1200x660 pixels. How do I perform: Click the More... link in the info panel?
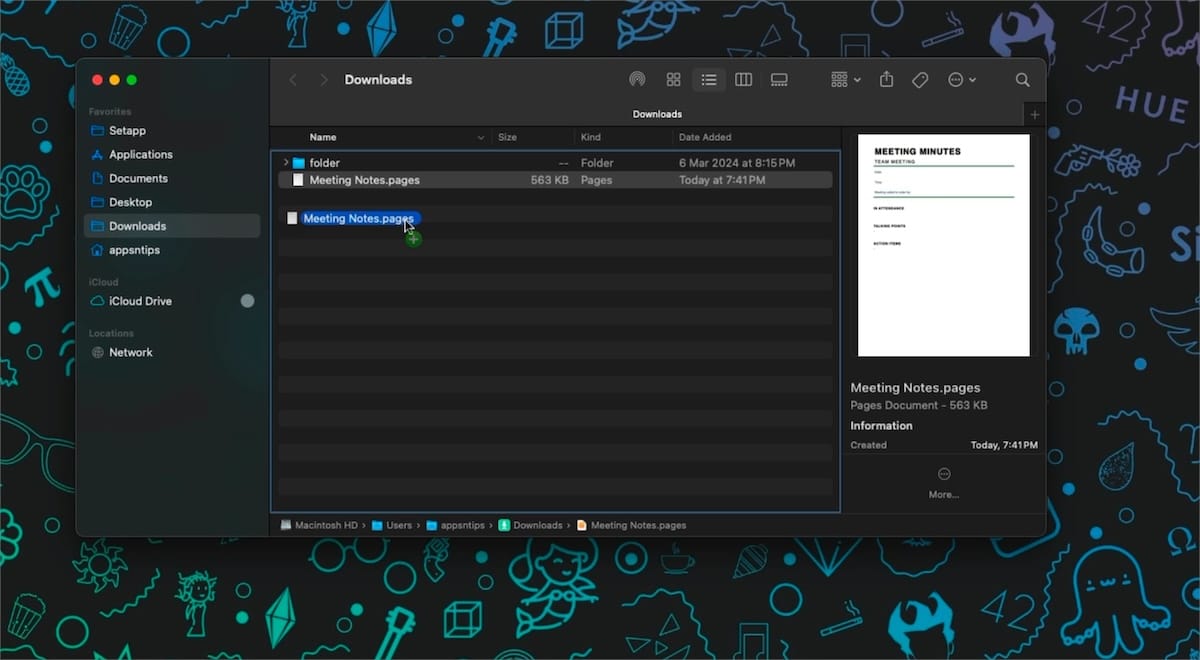click(943, 494)
